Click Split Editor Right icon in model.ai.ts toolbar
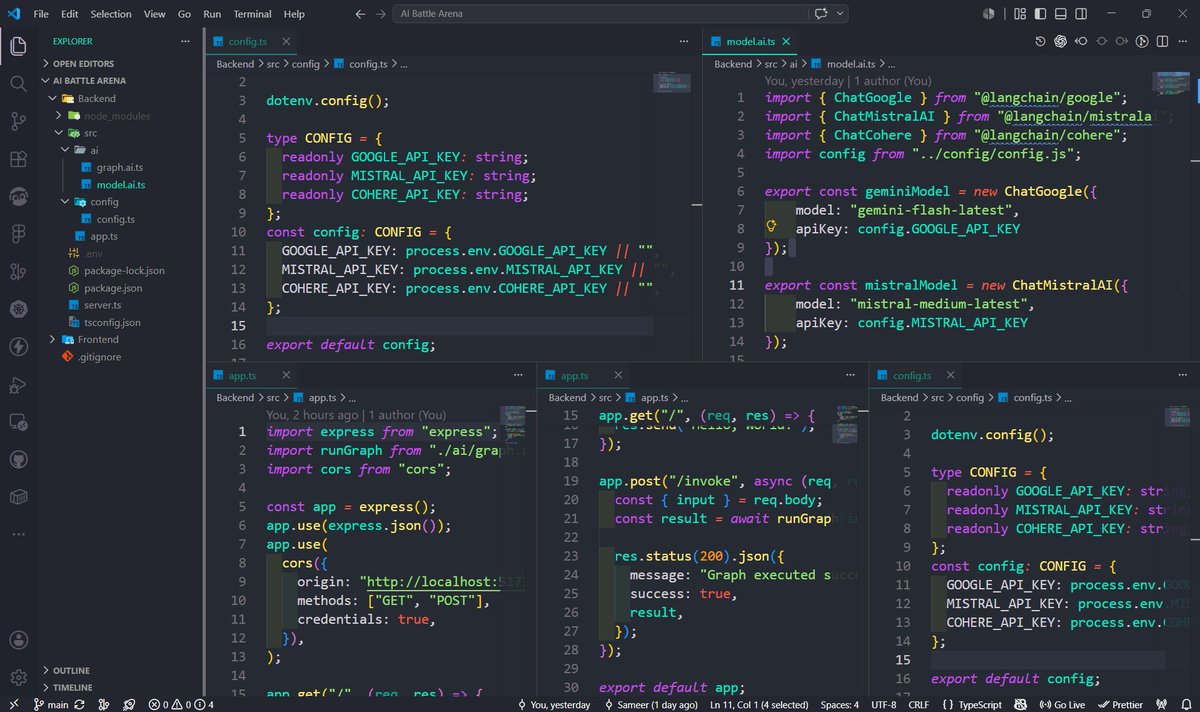Viewport: 1200px width, 712px height. pos(1164,41)
